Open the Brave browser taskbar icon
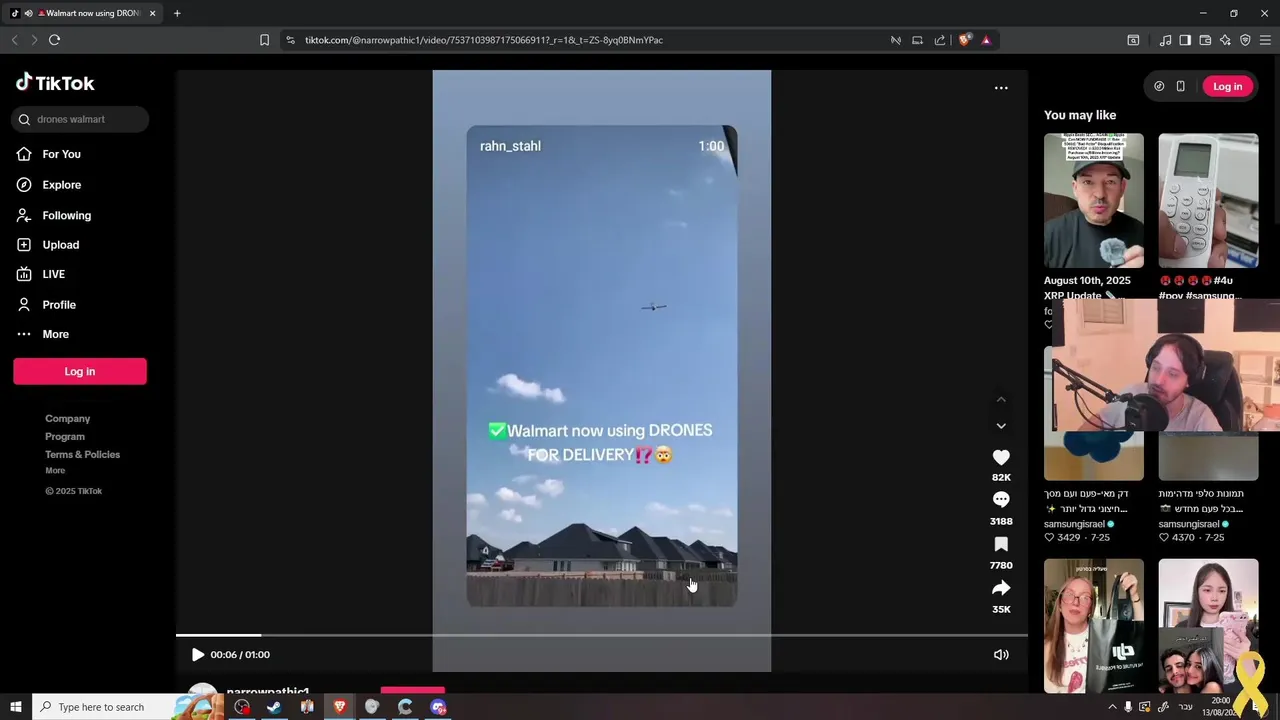The image size is (1280, 720). 340,707
